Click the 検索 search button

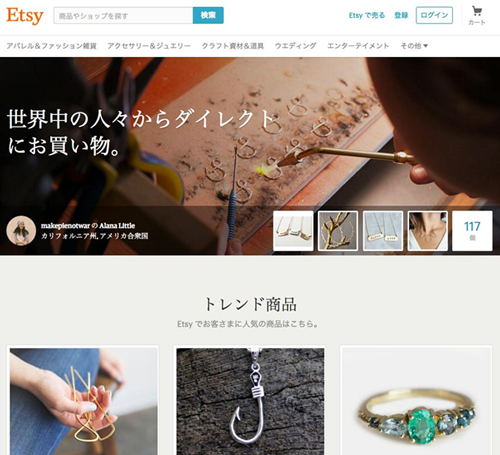tap(208, 15)
